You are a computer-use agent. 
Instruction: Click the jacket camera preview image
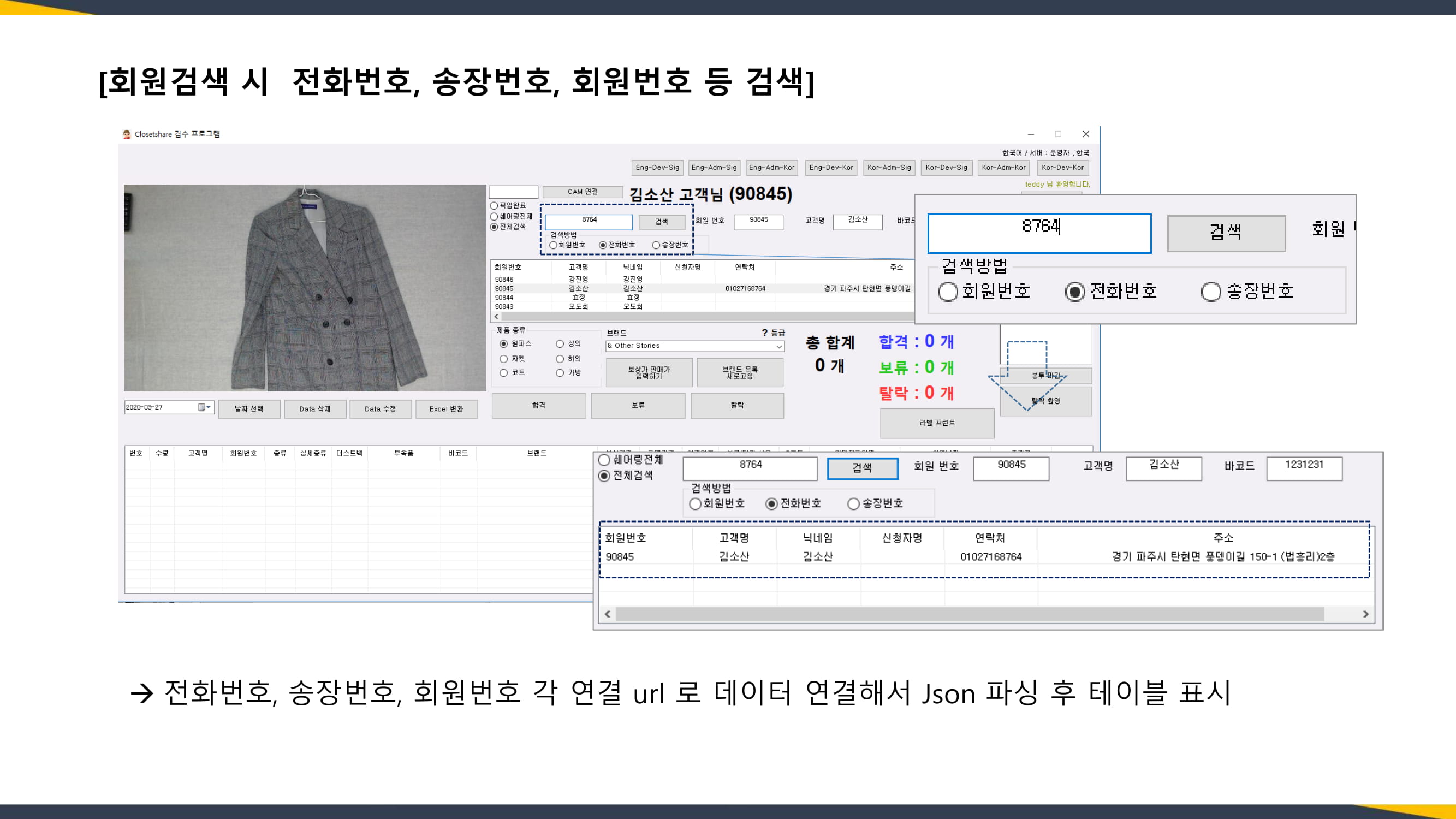(x=305, y=288)
